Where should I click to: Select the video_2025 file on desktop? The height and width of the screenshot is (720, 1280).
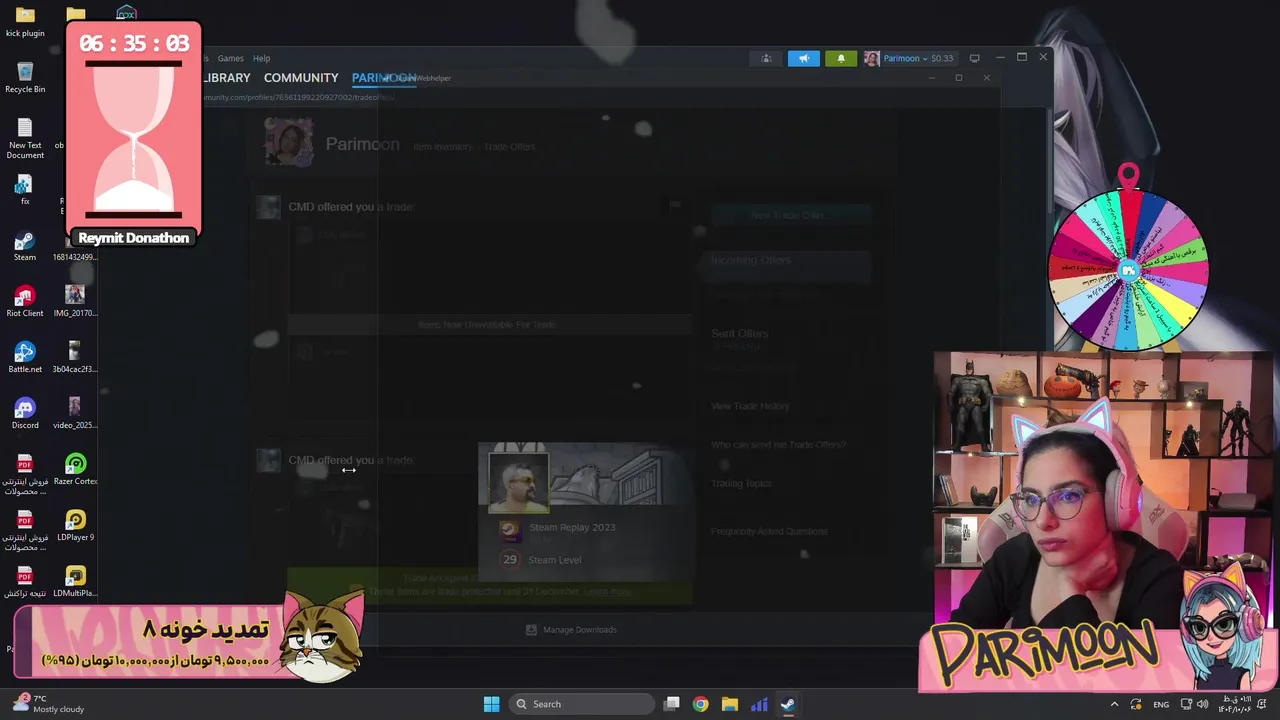pyautogui.click(x=75, y=414)
